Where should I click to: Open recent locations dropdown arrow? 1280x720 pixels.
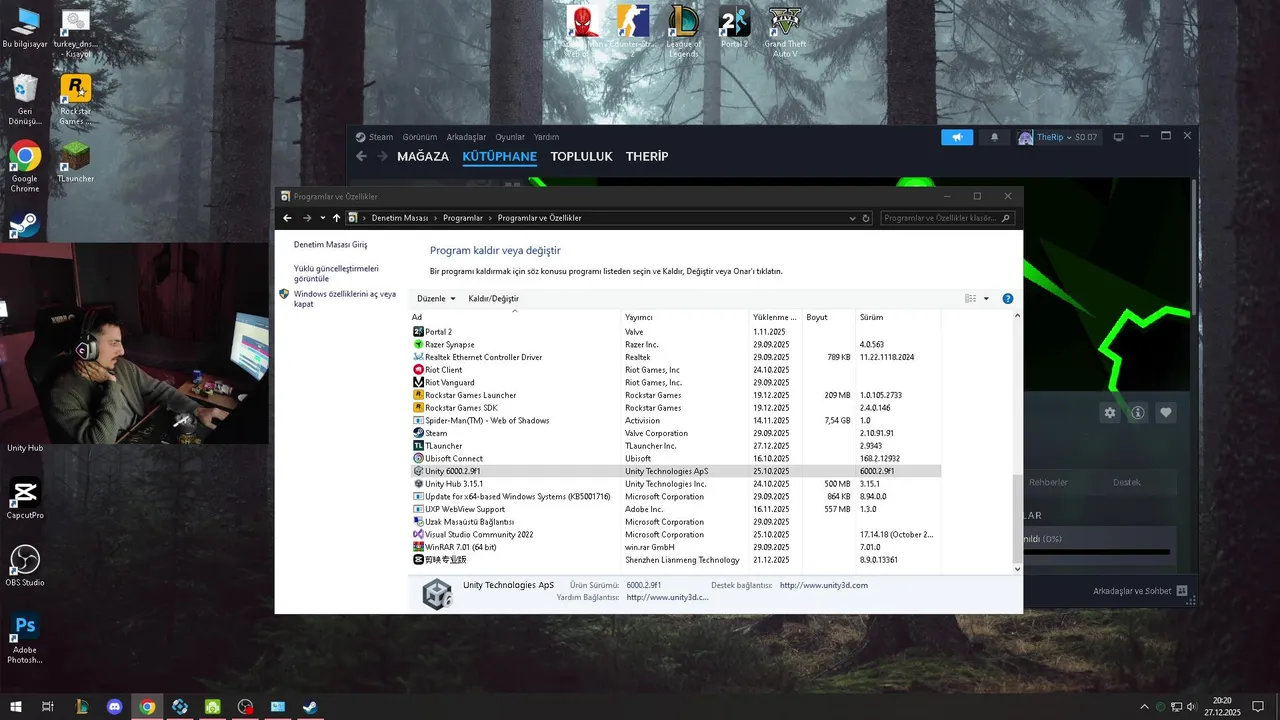point(322,218)
